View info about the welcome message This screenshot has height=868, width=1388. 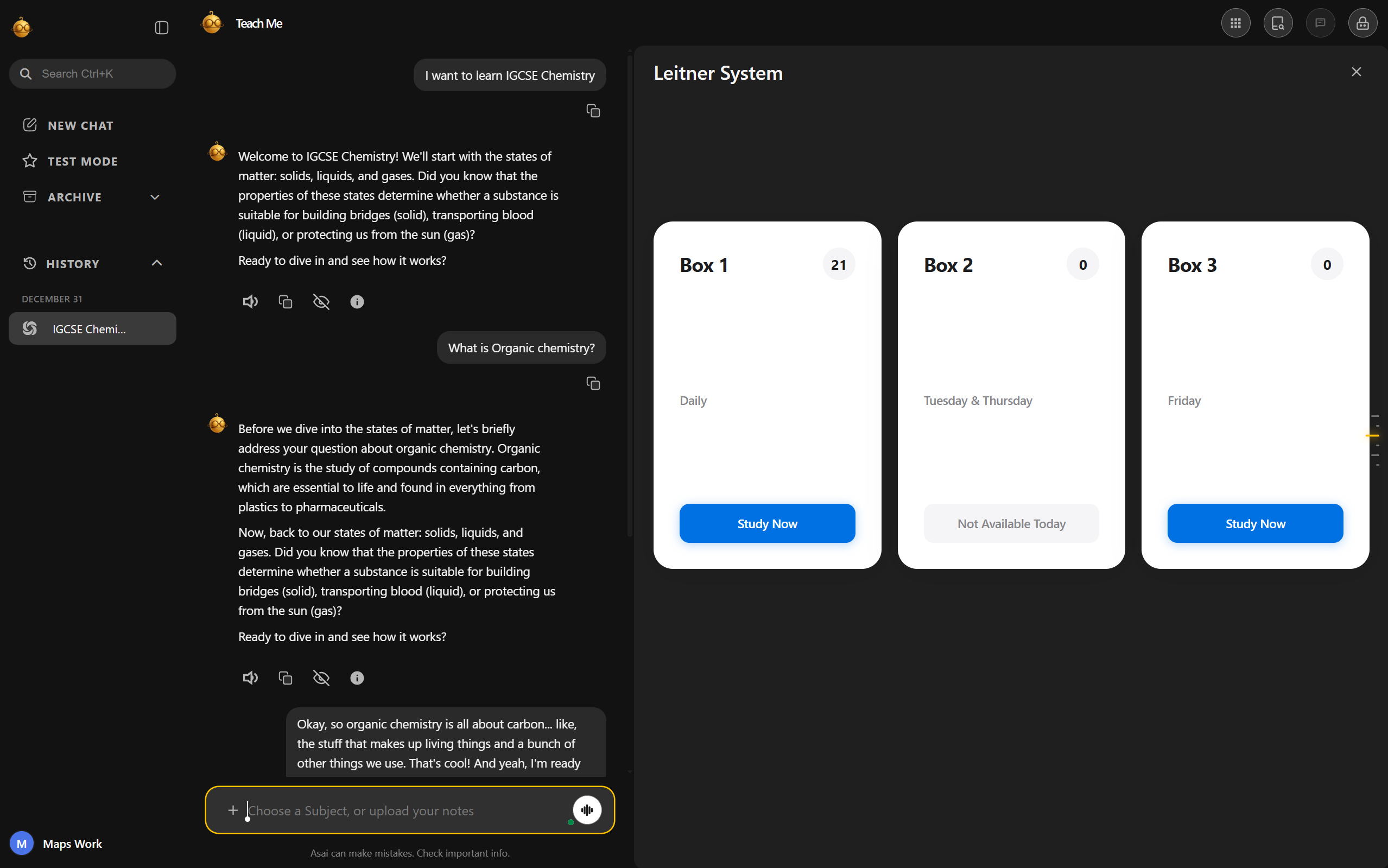pos(357,301)
